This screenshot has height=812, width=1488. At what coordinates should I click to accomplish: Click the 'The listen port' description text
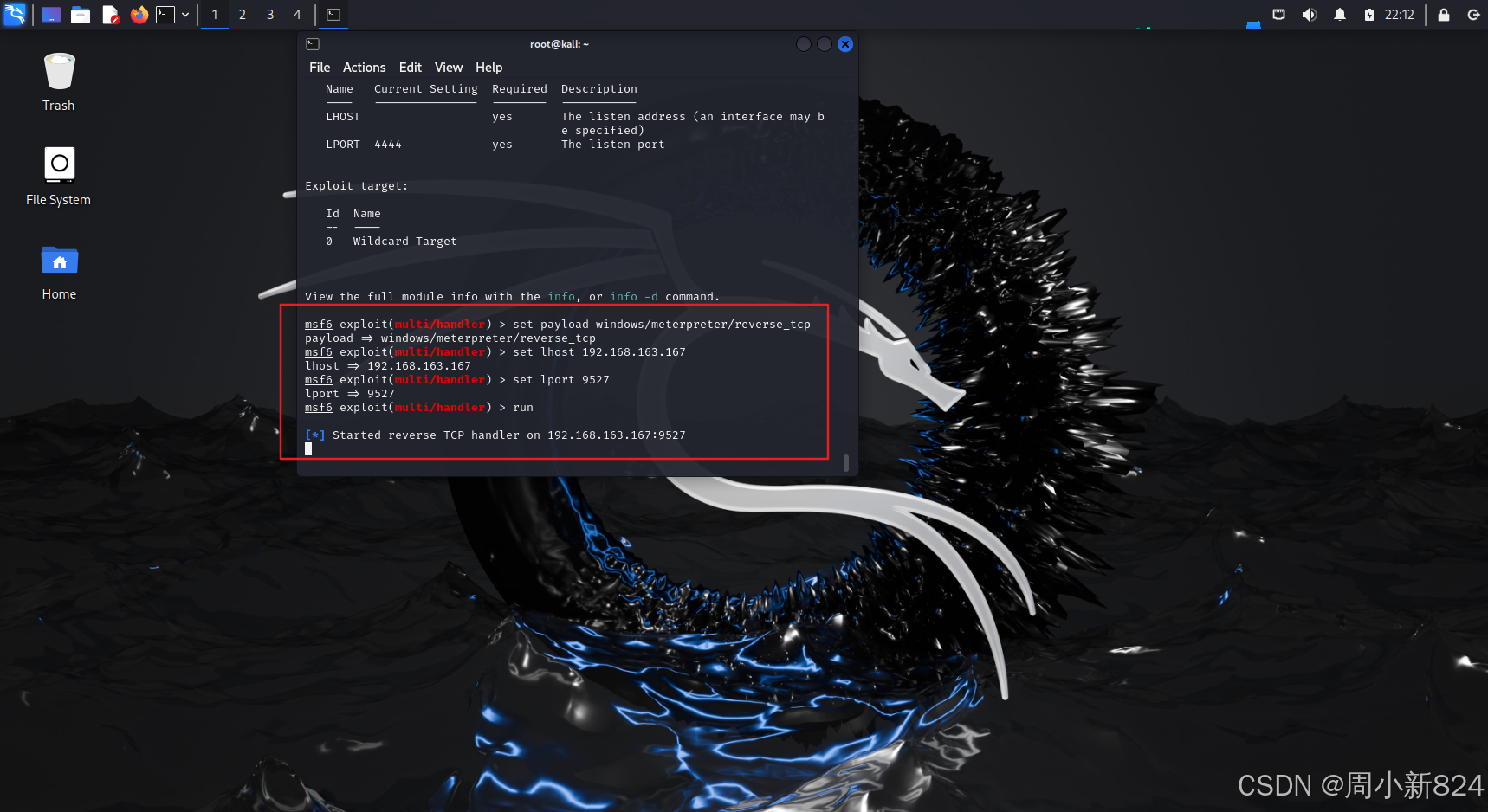pos(613,145)
